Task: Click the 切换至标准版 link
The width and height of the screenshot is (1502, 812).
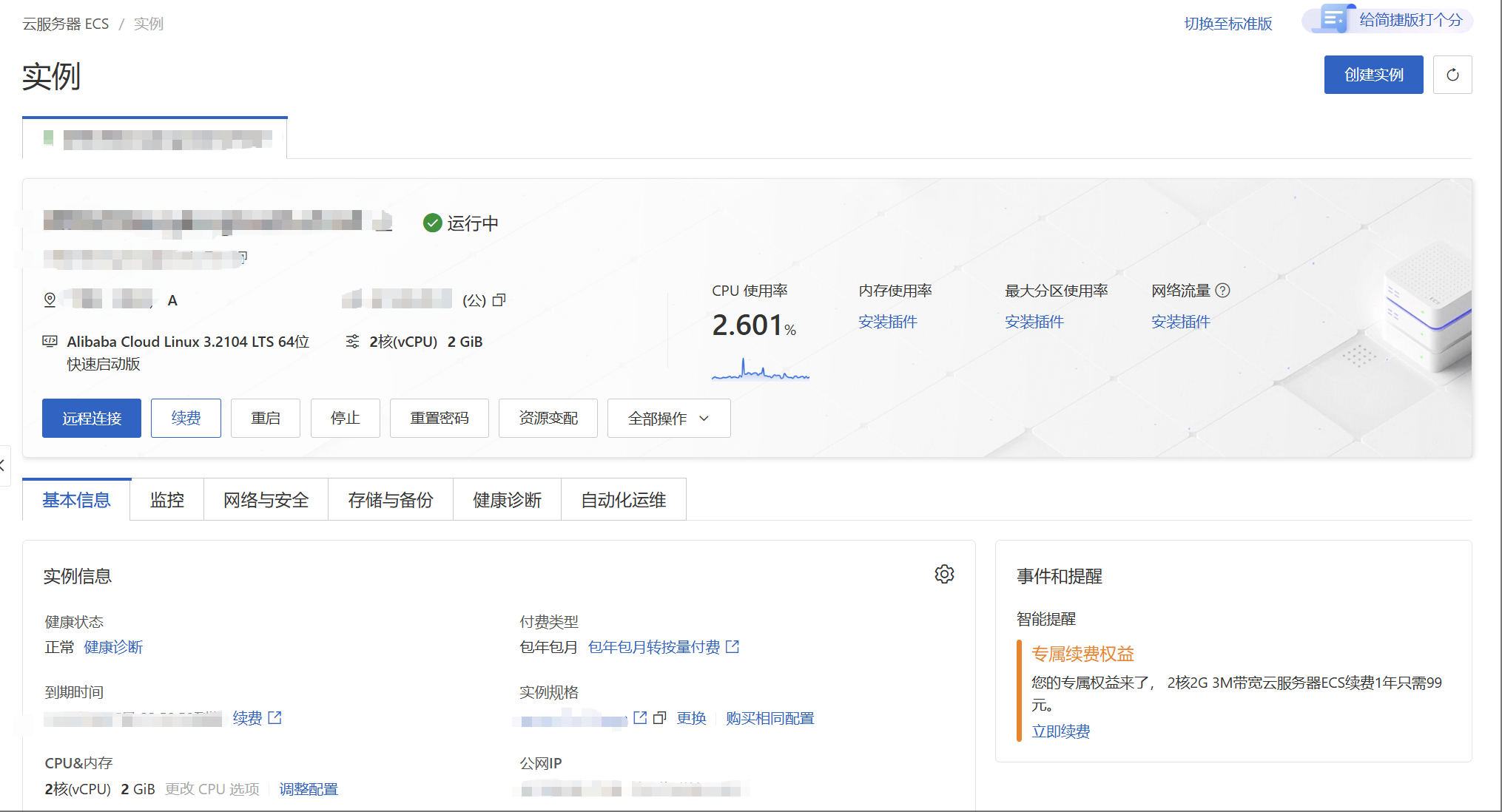Action: pos(1227,24)
